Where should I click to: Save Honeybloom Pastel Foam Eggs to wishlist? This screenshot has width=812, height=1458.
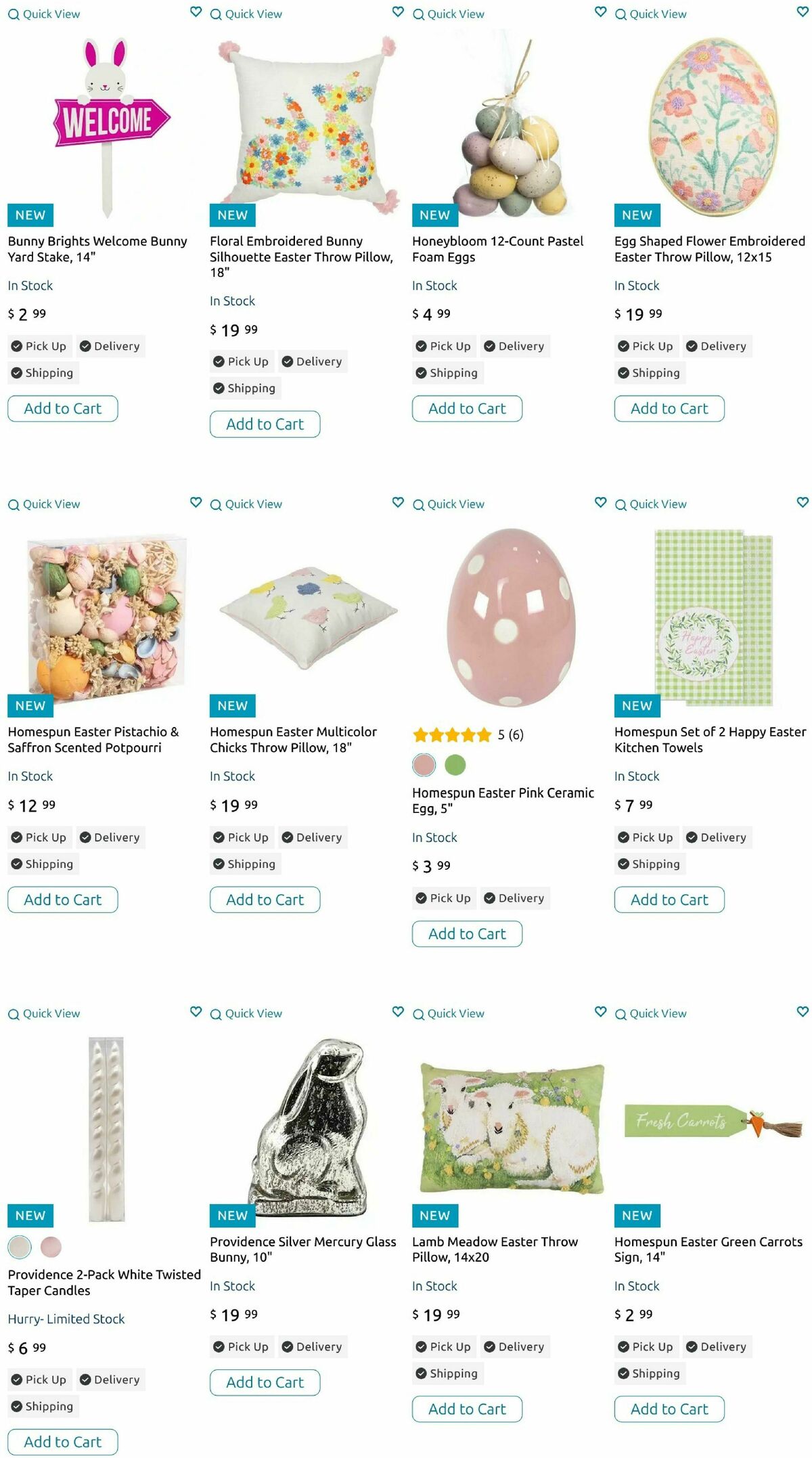coord(600,12)
